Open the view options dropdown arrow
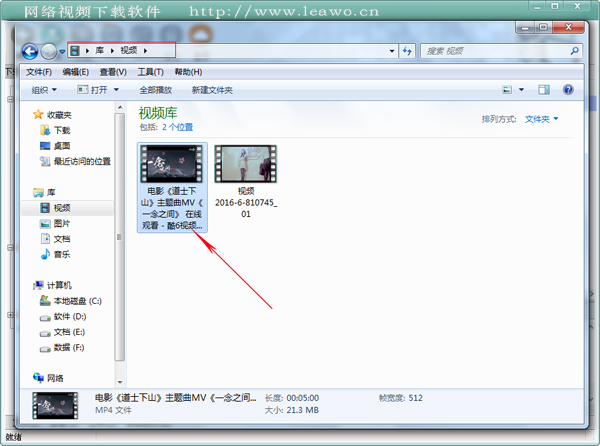600x446 pixels. click(x=521, y=90)
